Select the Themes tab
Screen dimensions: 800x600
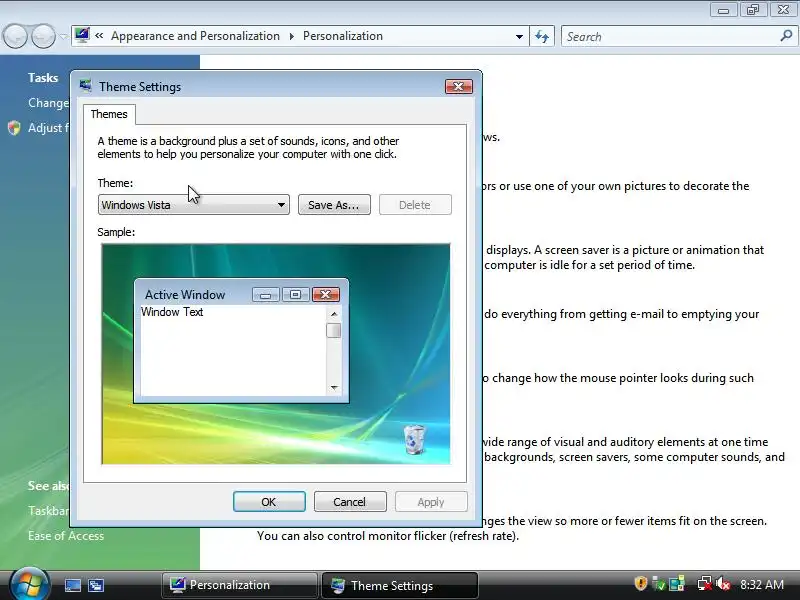tap(109, 114)
